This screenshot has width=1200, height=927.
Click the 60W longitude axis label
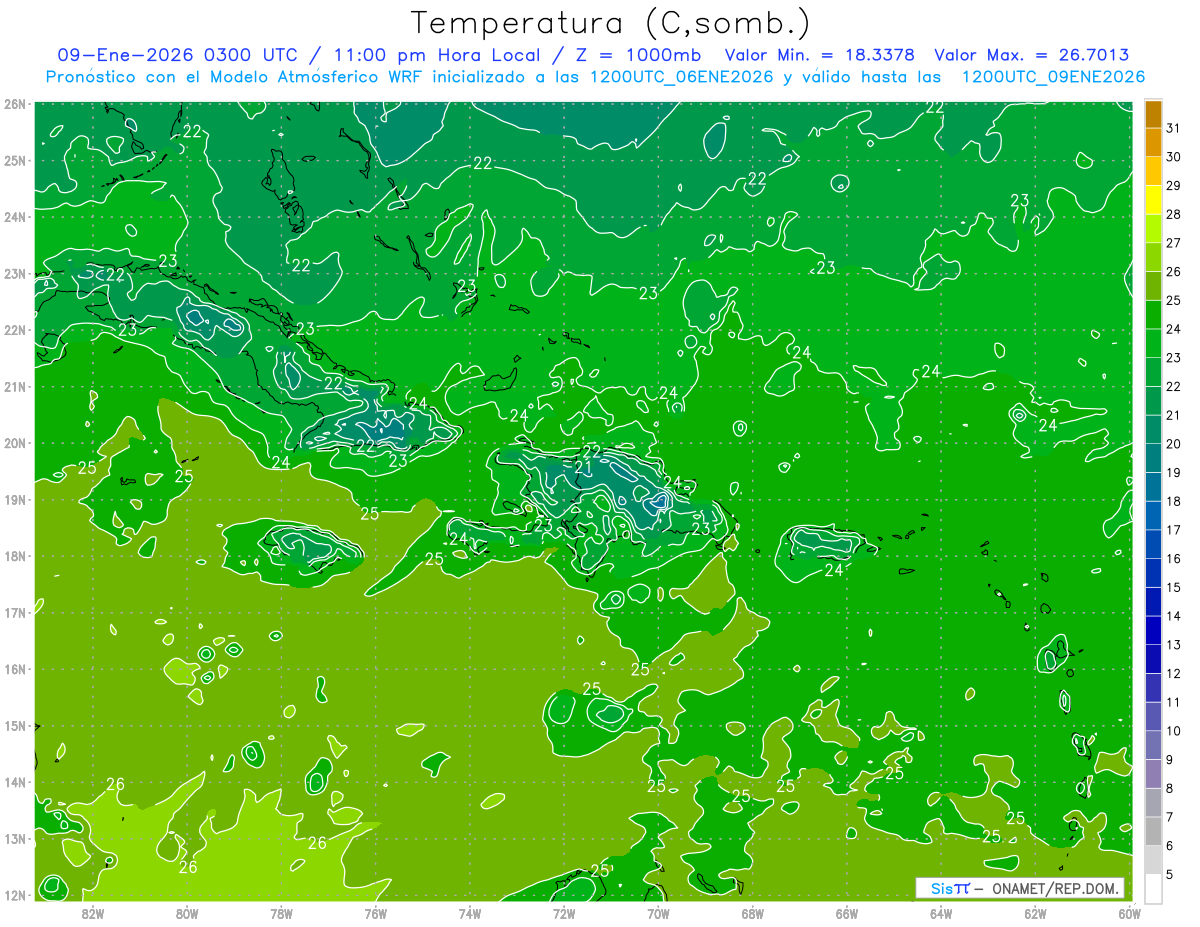point(1130,913)
